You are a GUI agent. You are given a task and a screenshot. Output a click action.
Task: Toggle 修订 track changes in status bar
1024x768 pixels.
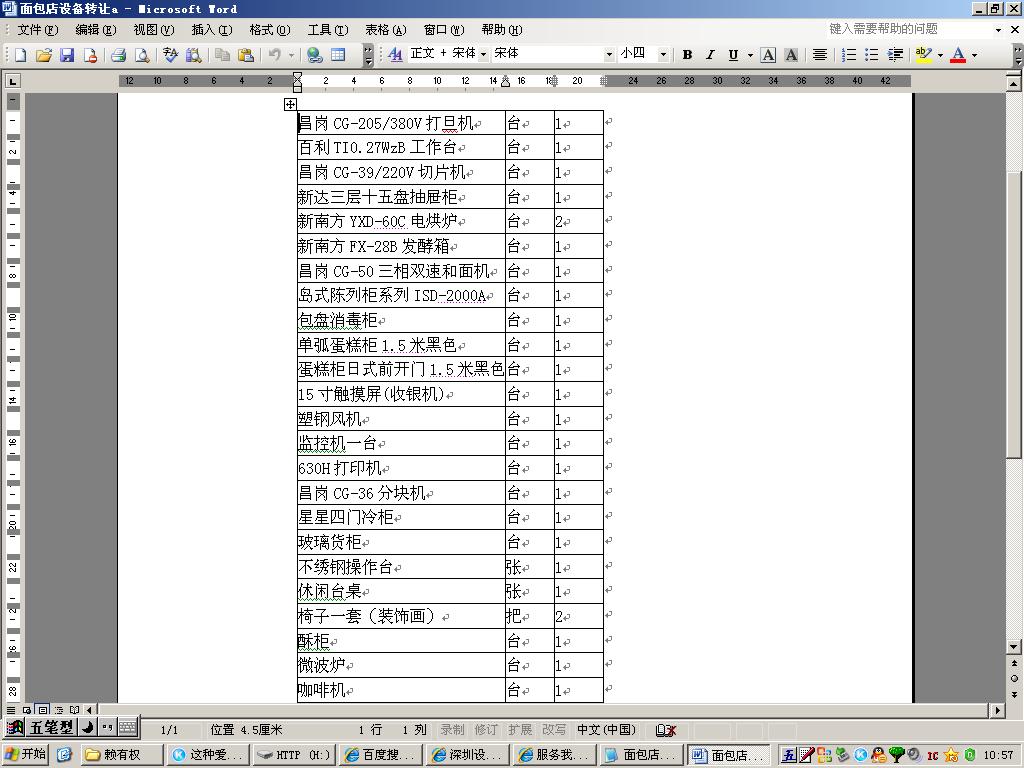(x=486, y=729)
